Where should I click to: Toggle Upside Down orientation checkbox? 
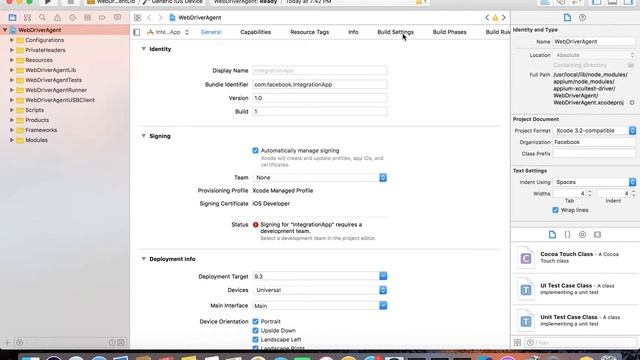click(256, 331)
